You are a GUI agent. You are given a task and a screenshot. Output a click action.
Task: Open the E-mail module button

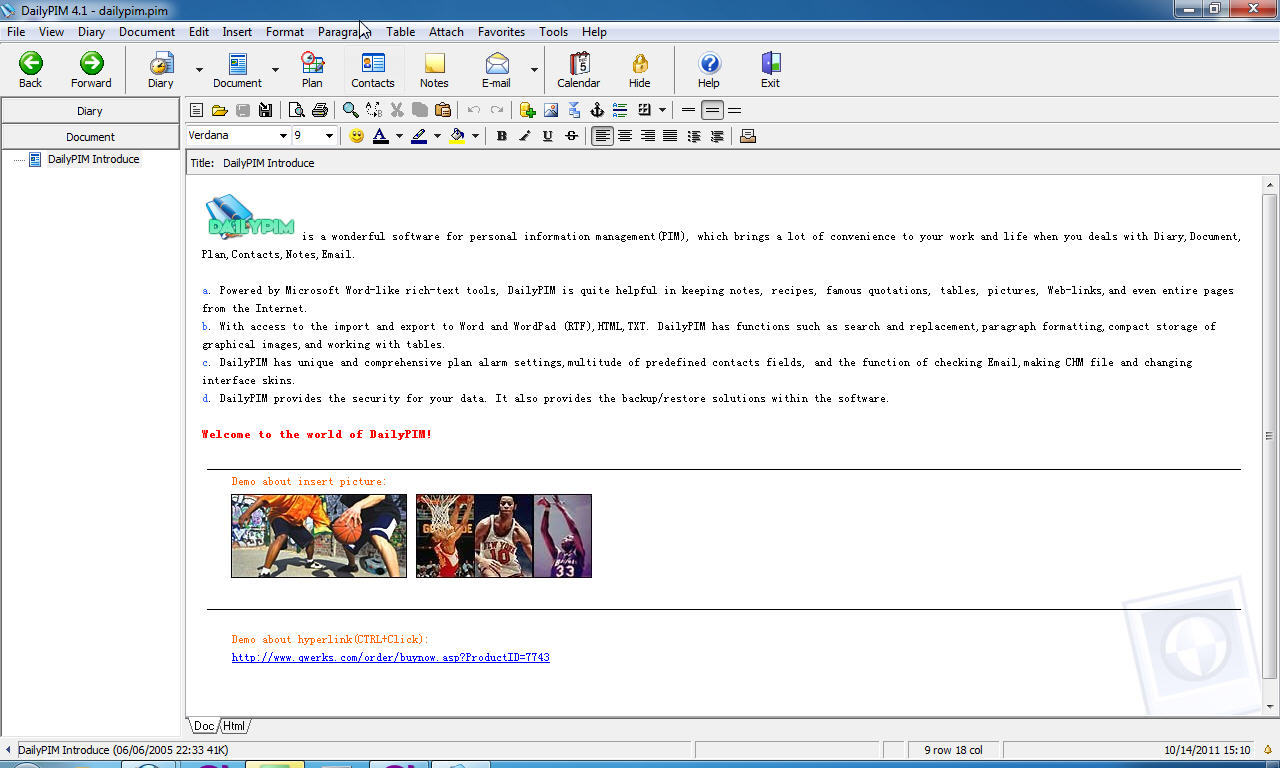(496, 70)
